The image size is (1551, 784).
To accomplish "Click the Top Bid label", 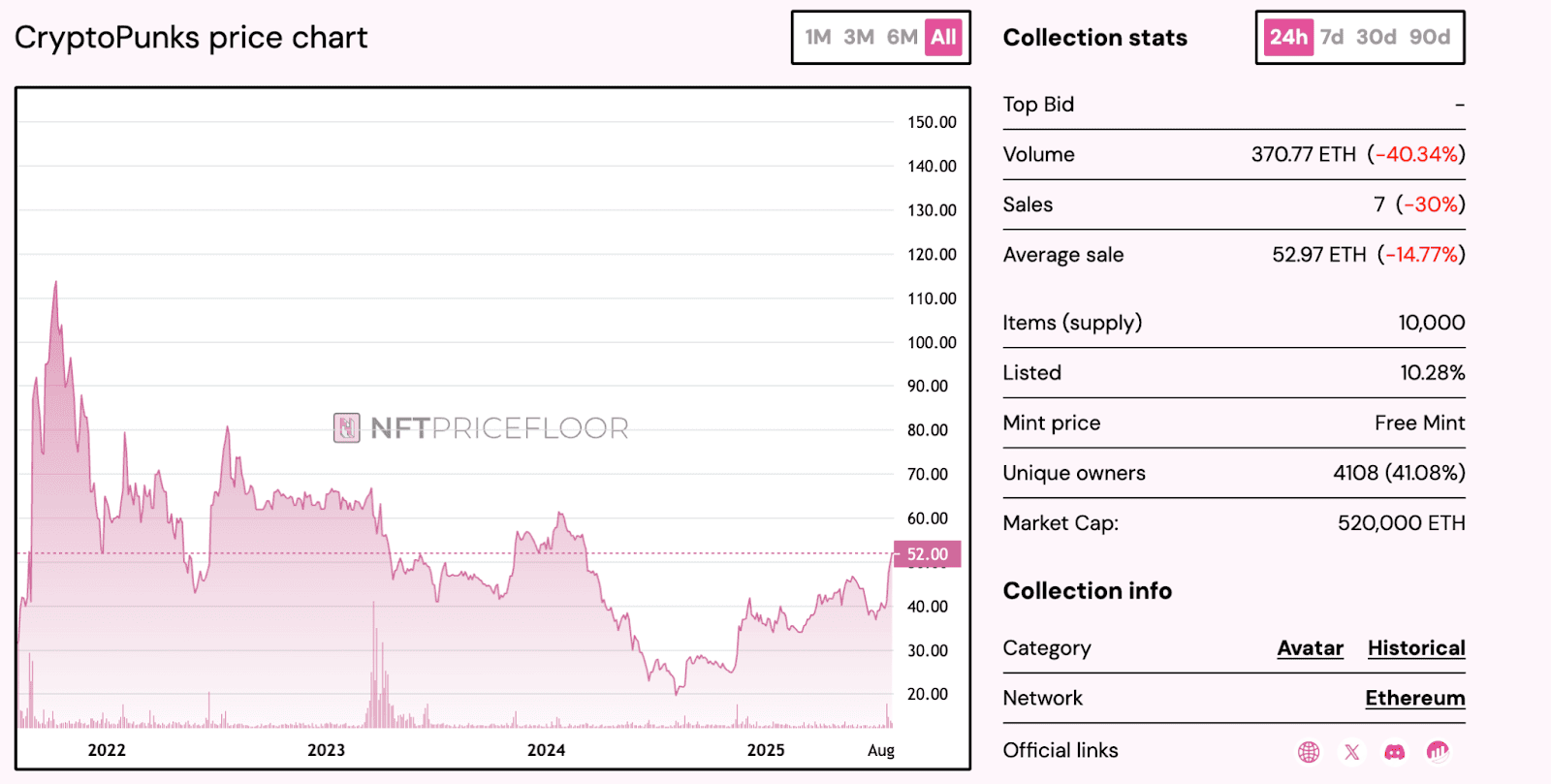I will 1038,105.
